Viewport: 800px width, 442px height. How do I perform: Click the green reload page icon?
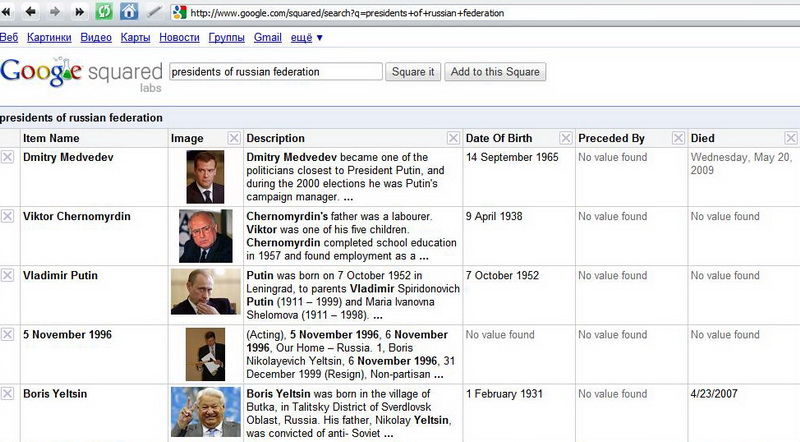coord(103,12)
